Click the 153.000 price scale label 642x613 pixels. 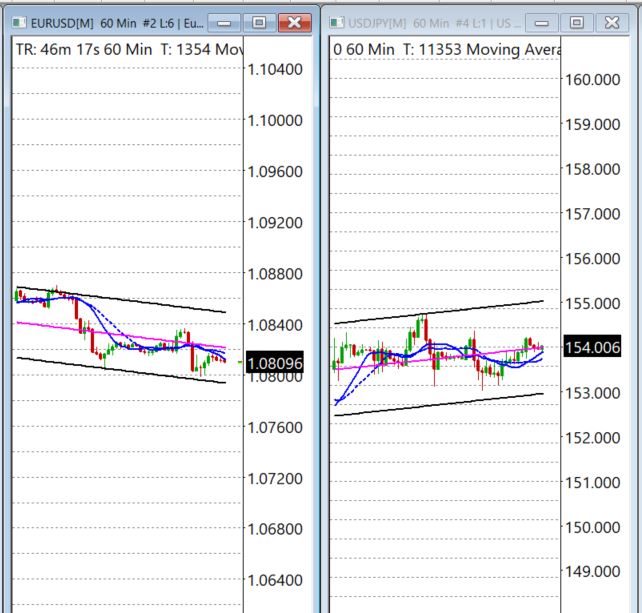592,393
